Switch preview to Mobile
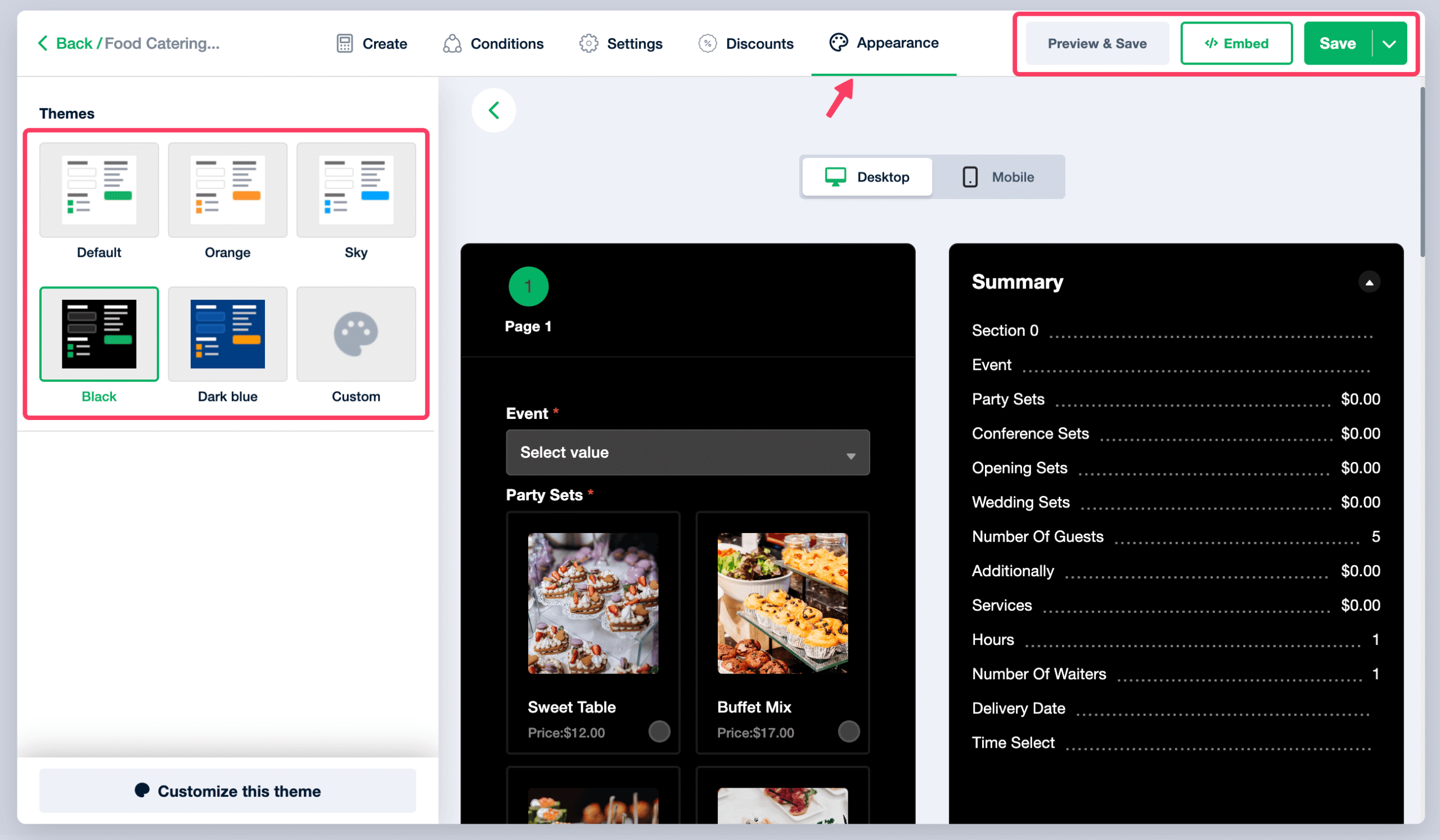Screen dimensions: 1440x840 coord(998,177)
